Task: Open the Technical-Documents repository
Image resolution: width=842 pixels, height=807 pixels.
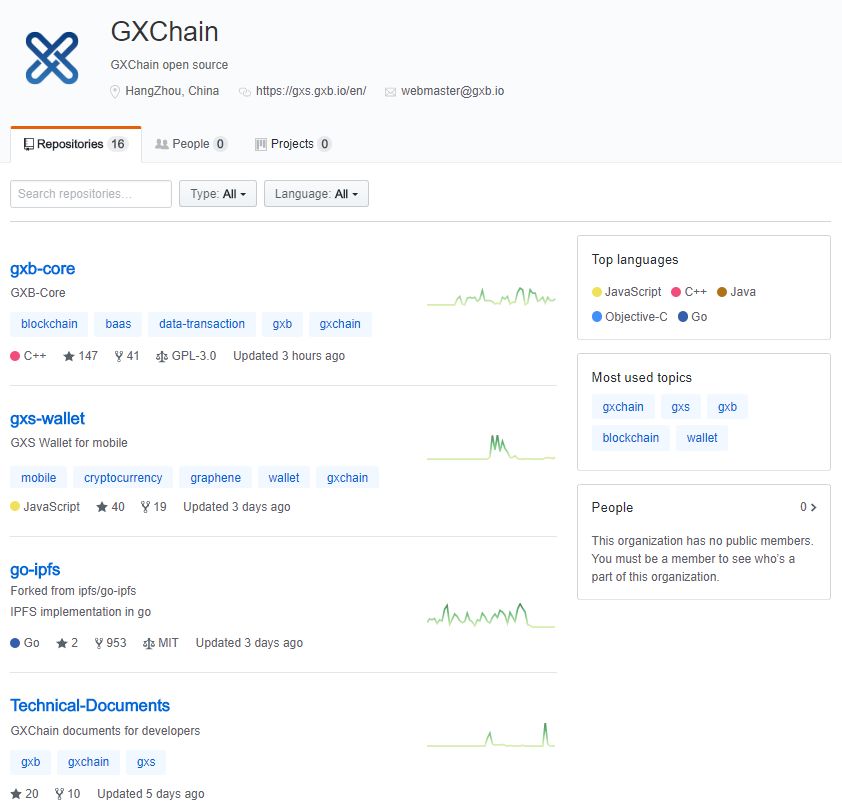Action: click(90, 706)
